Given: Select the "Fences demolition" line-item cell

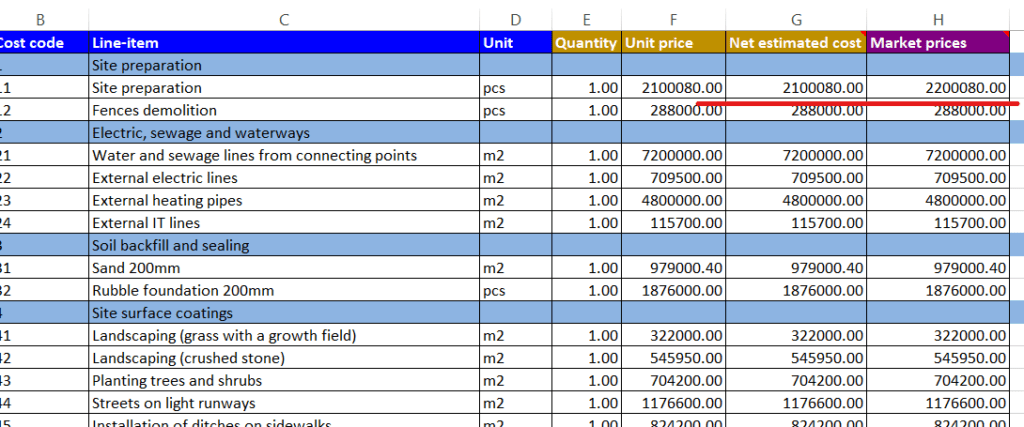Looking at the screenshot, I should pyautogui.click(x=283, y=110).
